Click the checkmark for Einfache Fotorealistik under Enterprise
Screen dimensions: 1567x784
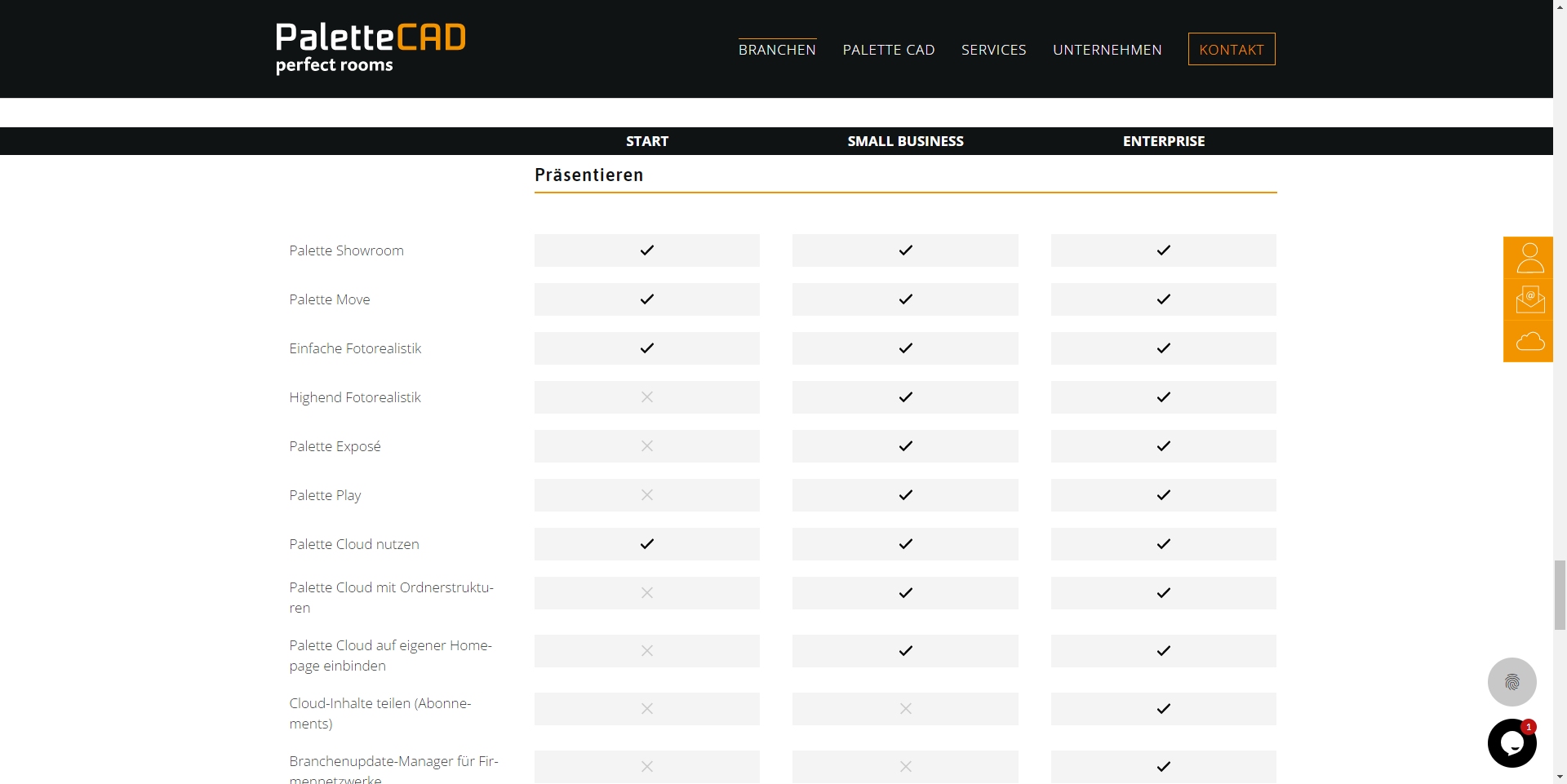[x=1164, y=348]
